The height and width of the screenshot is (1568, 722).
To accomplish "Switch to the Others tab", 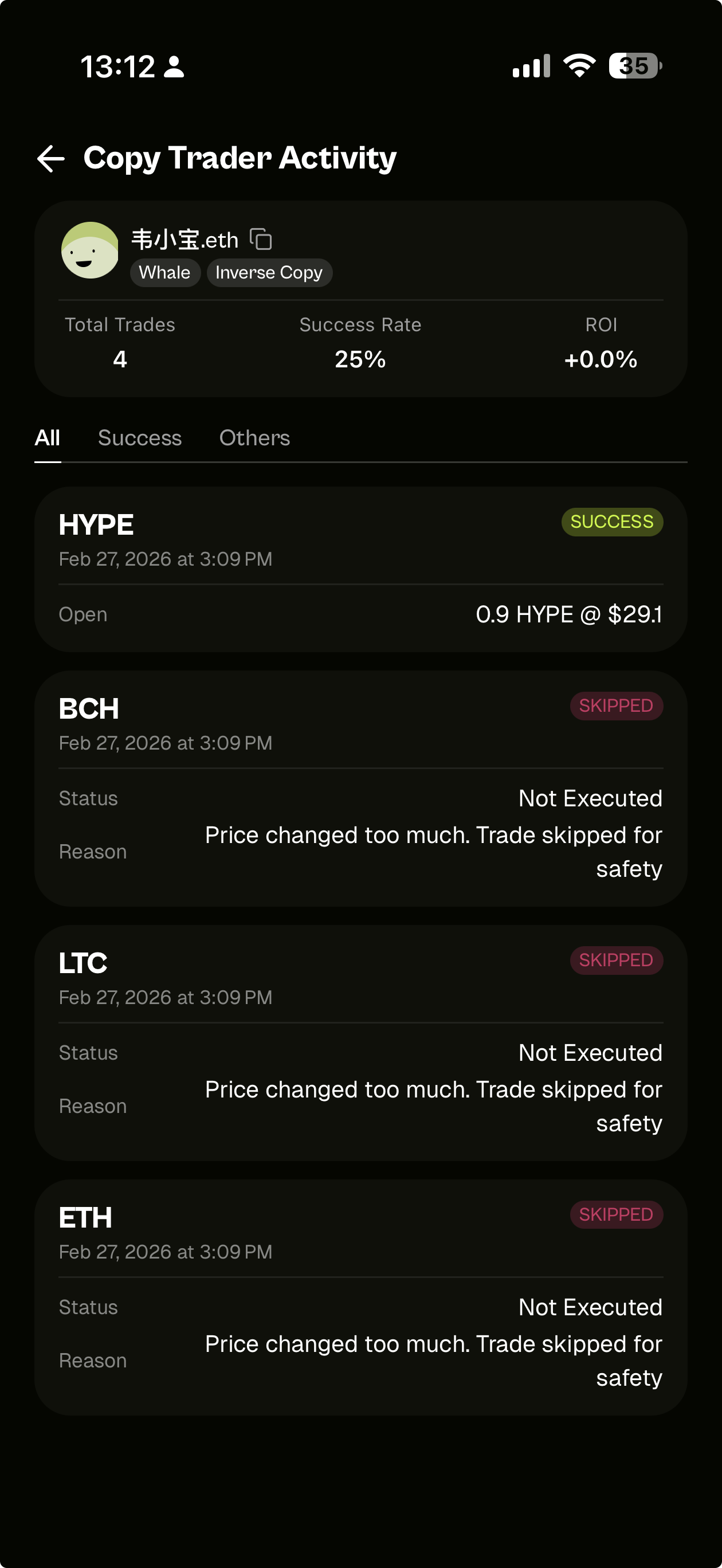I will pos(254,438).
